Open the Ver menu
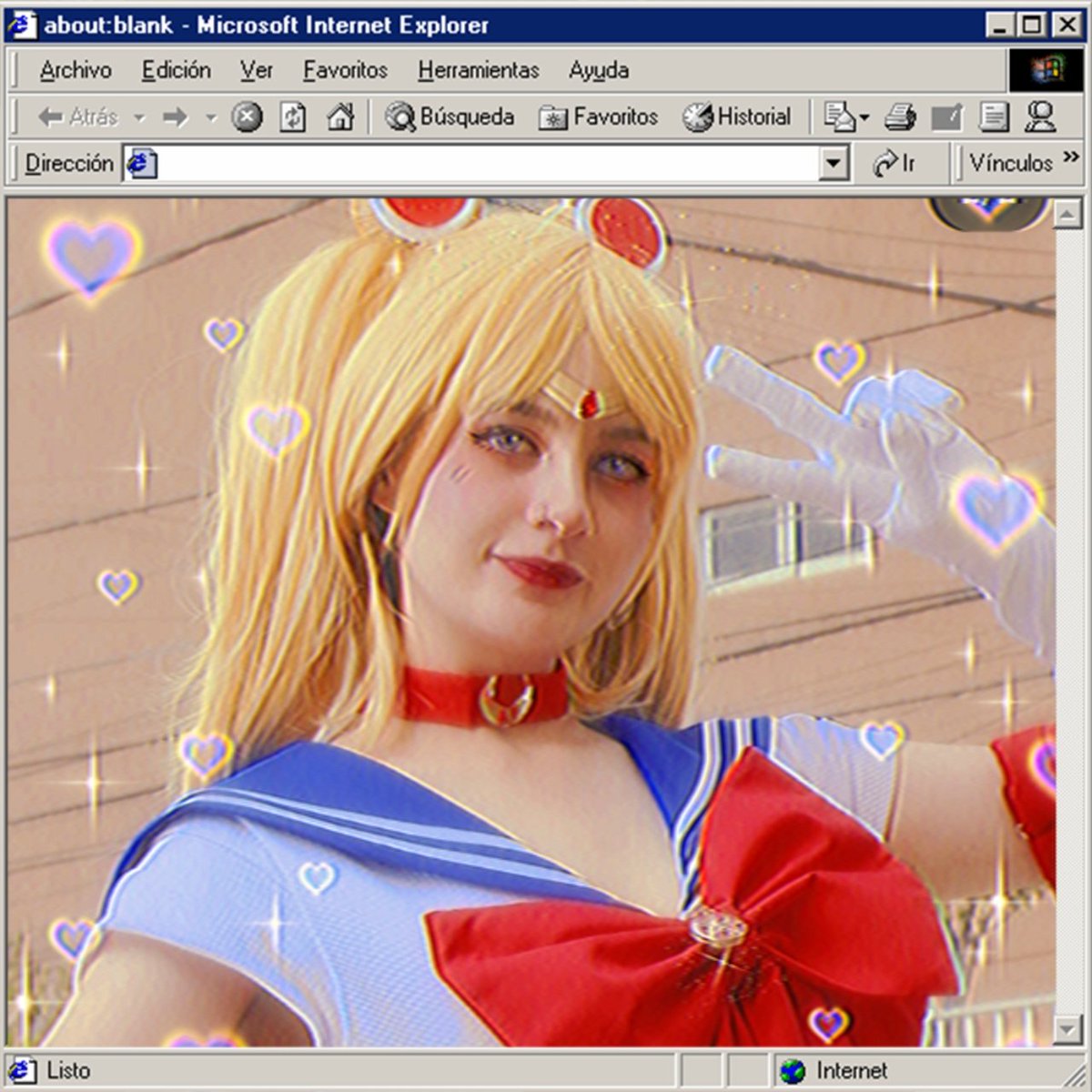The width and height of the screenshot is (1092, 1092). tap(257, 70)
